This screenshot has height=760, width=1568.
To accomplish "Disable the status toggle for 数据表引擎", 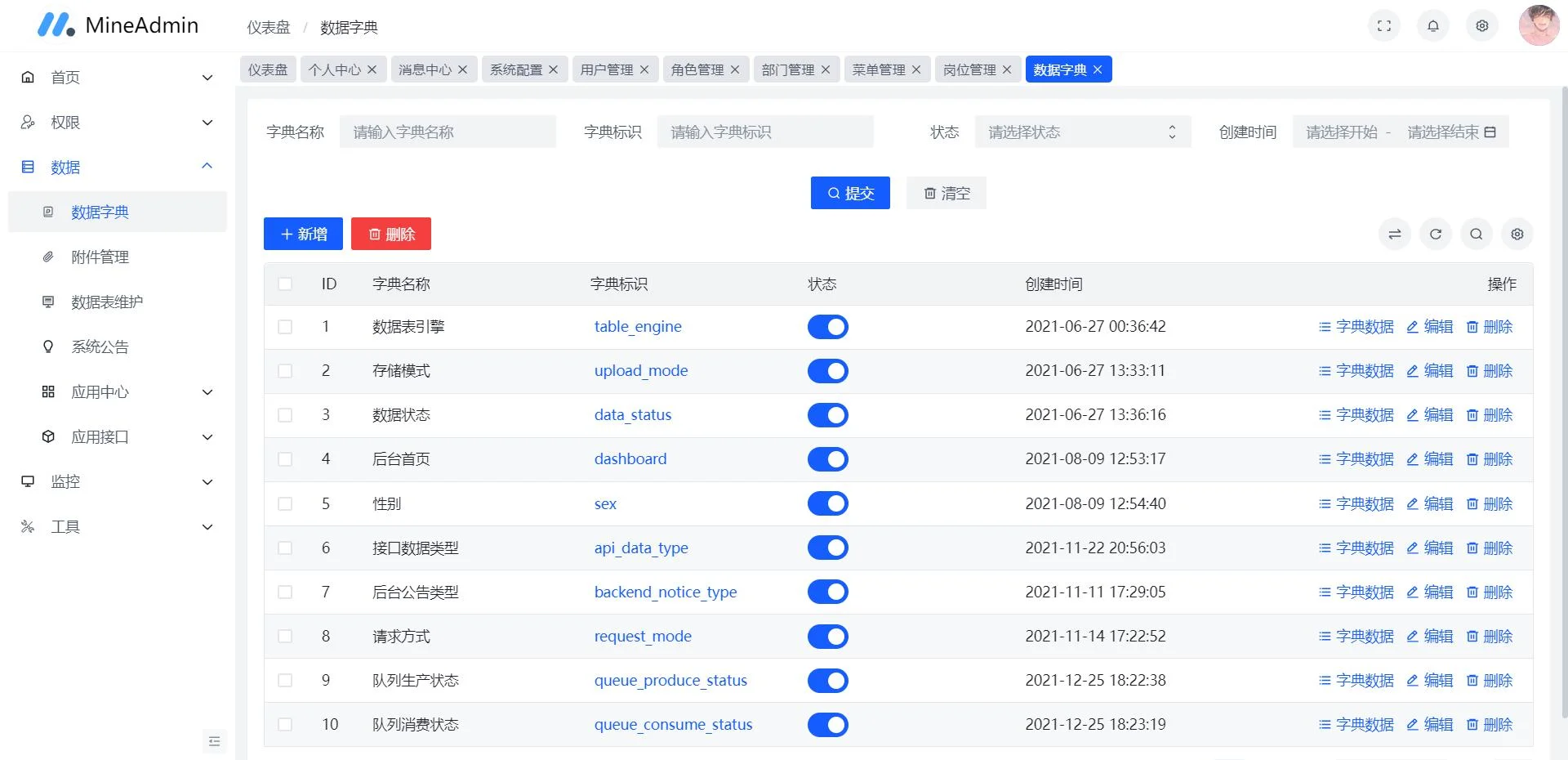I will pos(827,326).
